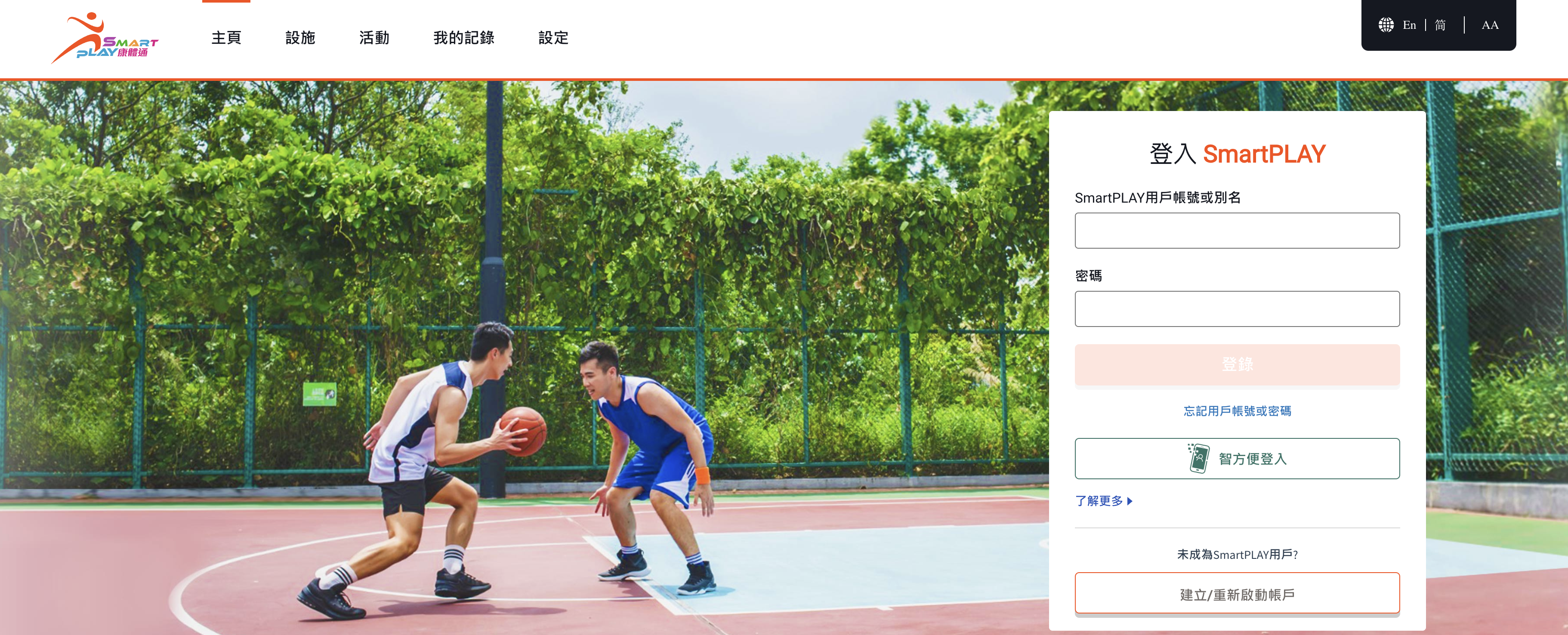Click the 了解更多 arrow triangle
1568x635 pixels.
[1130, 501]
